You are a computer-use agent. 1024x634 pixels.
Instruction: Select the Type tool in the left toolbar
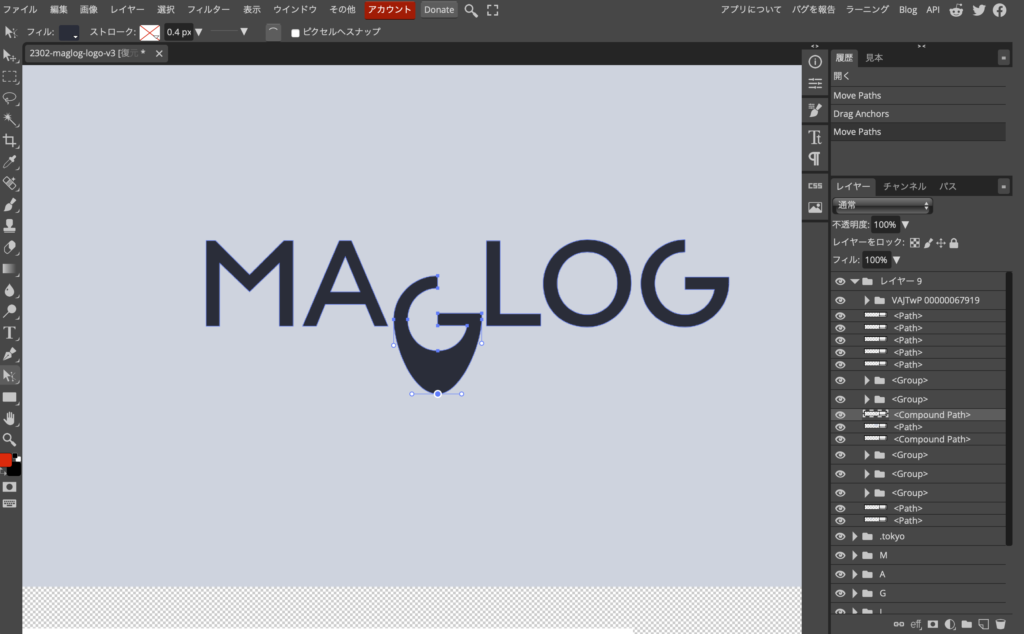10,333
